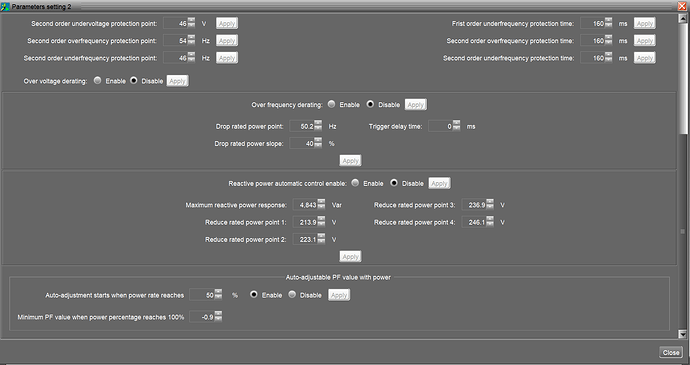Apply Second order undervoltage protection point
Image resolution: width=690 pixels, height=365 pixels.
227,23
